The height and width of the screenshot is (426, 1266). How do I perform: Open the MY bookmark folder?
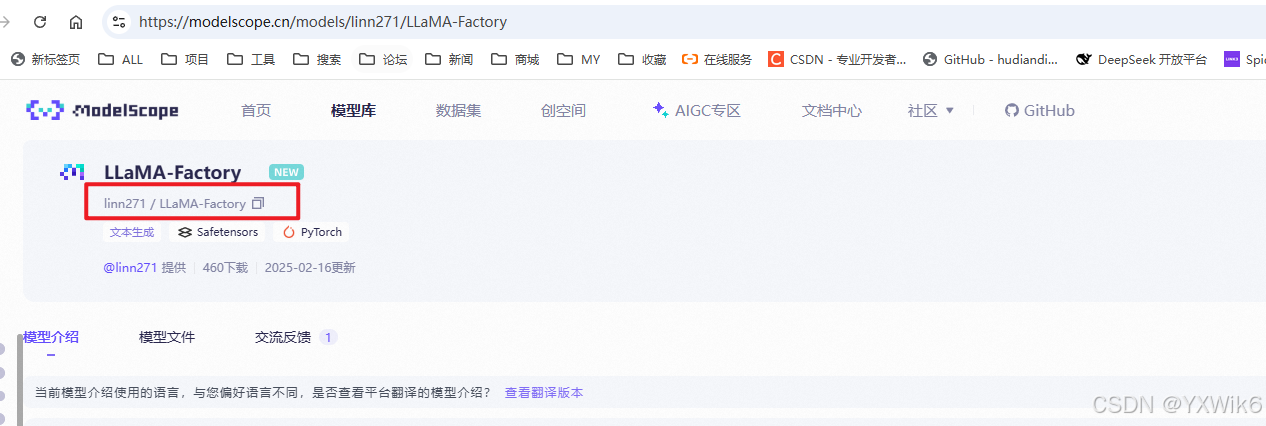click(x=579, y=59)
